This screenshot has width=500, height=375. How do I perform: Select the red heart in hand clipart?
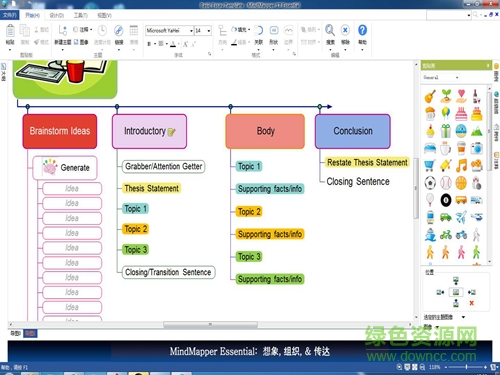[x=461, y=96]
